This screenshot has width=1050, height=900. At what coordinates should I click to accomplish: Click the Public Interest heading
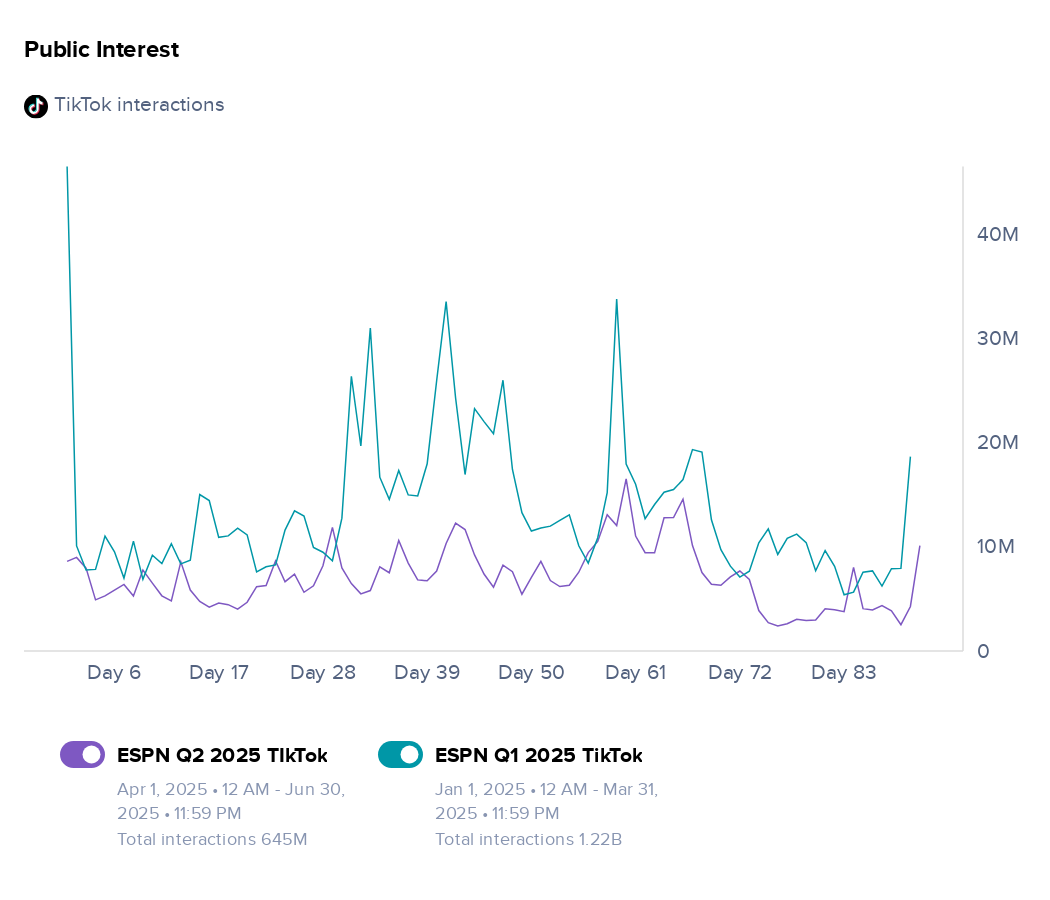click(102, 50)
